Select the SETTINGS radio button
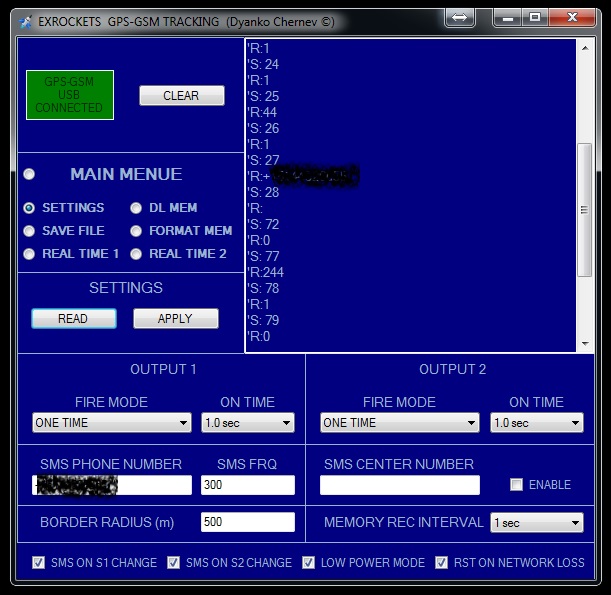 pos(29,208)
